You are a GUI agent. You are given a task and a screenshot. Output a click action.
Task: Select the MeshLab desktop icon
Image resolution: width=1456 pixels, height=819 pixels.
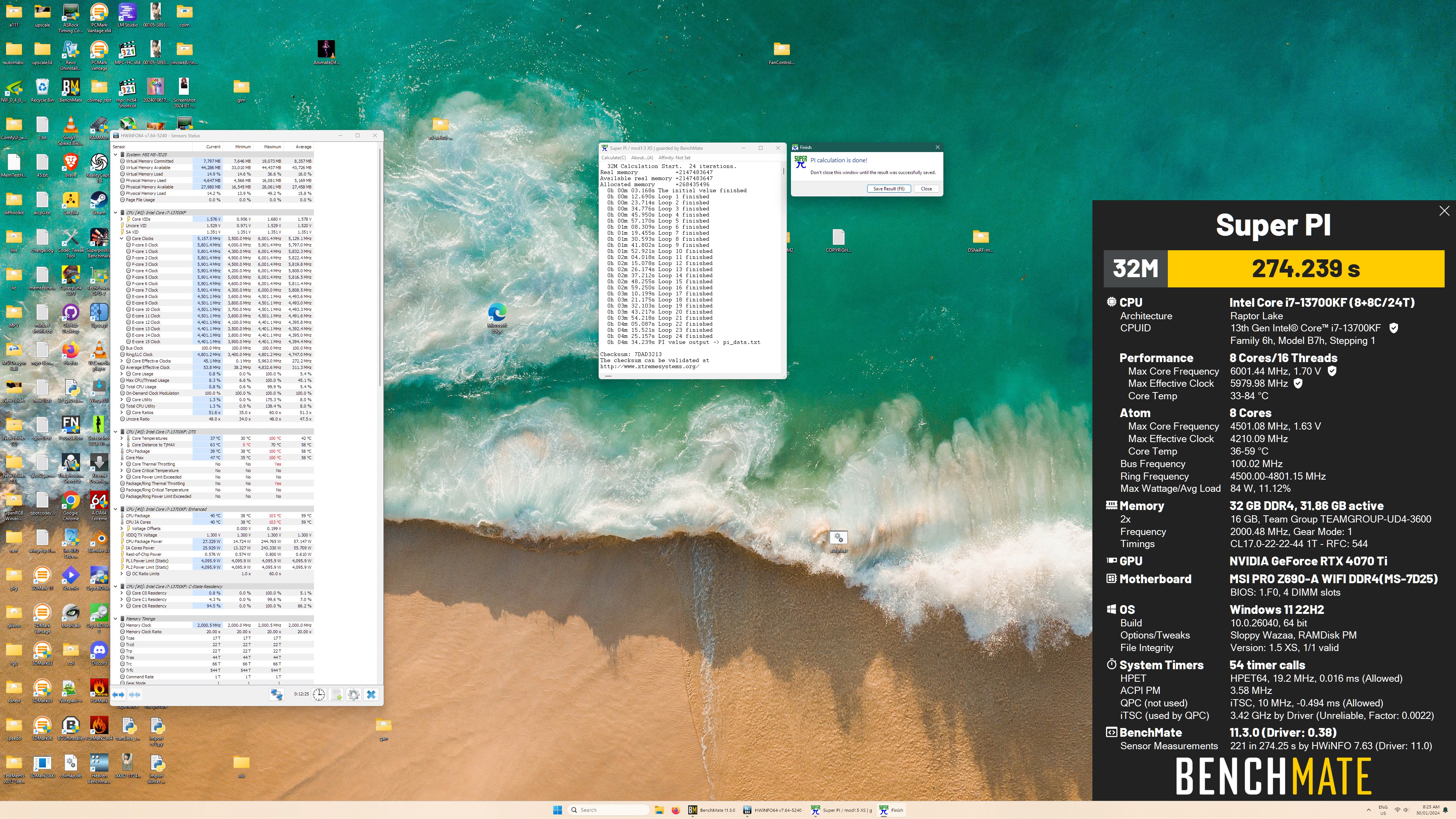pyautogui.click(x=71, y=616)
